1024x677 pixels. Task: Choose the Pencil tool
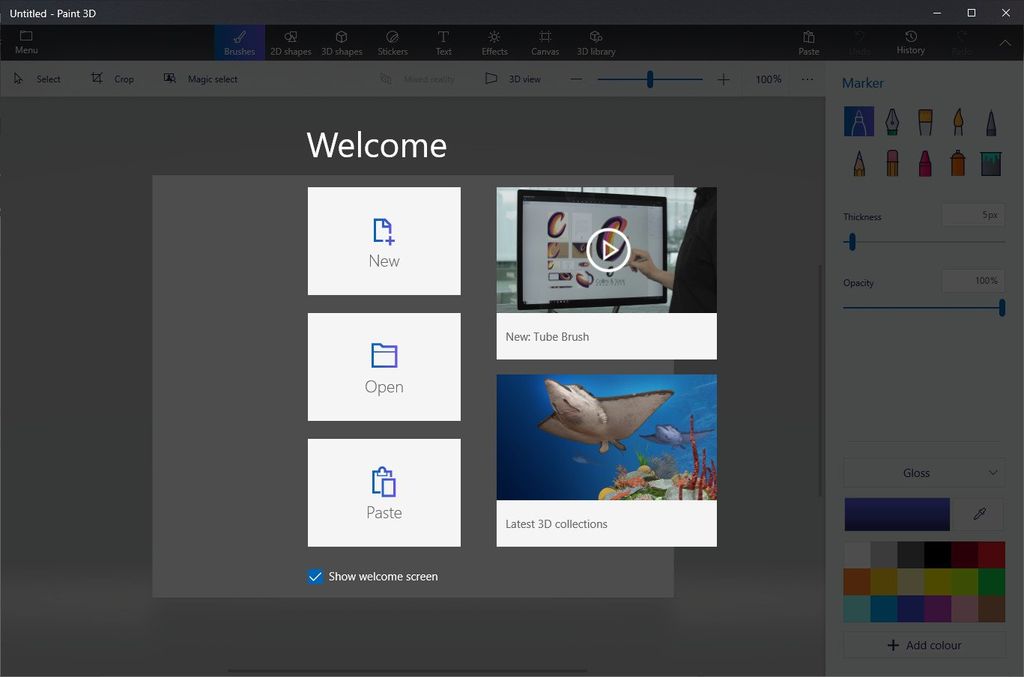pyautogui.click(x=858, y=162)
